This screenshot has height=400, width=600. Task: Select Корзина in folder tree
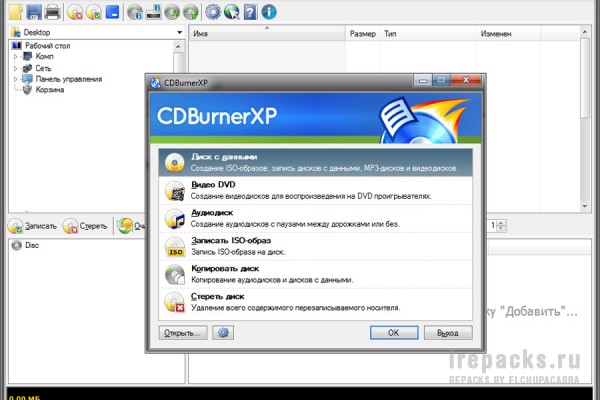click(49, 90)
